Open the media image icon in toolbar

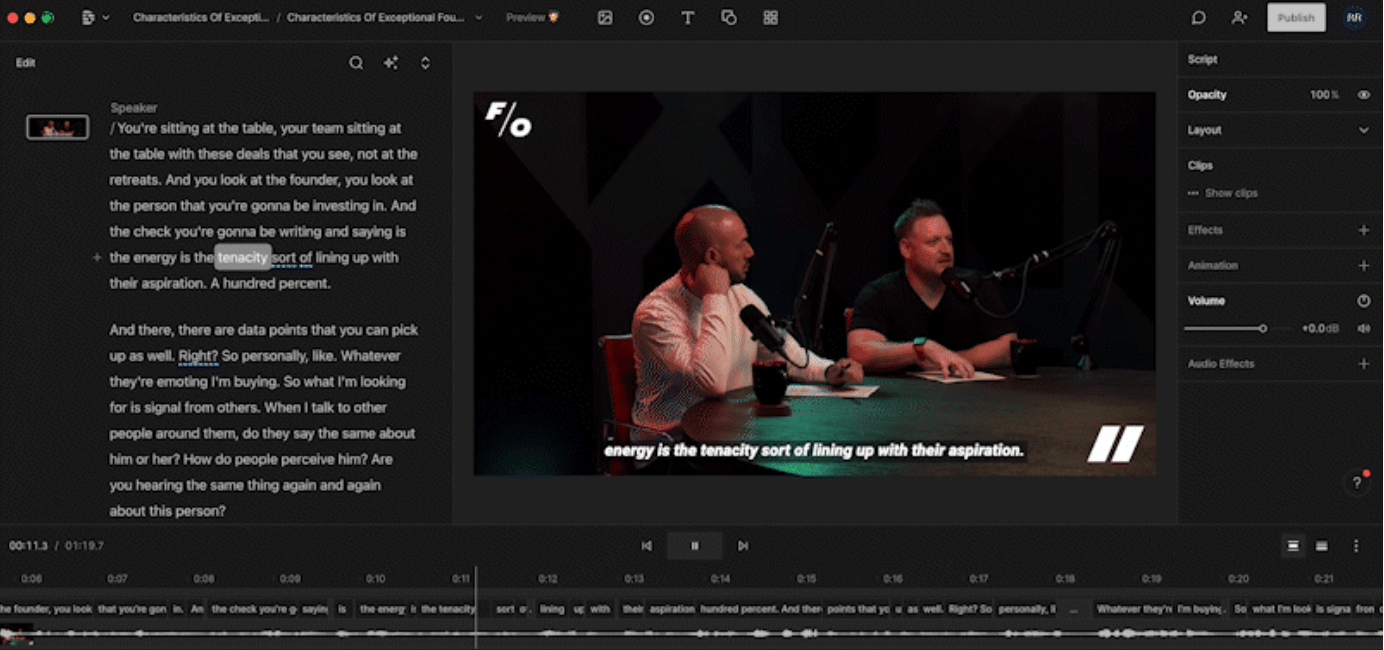[605, 18]
